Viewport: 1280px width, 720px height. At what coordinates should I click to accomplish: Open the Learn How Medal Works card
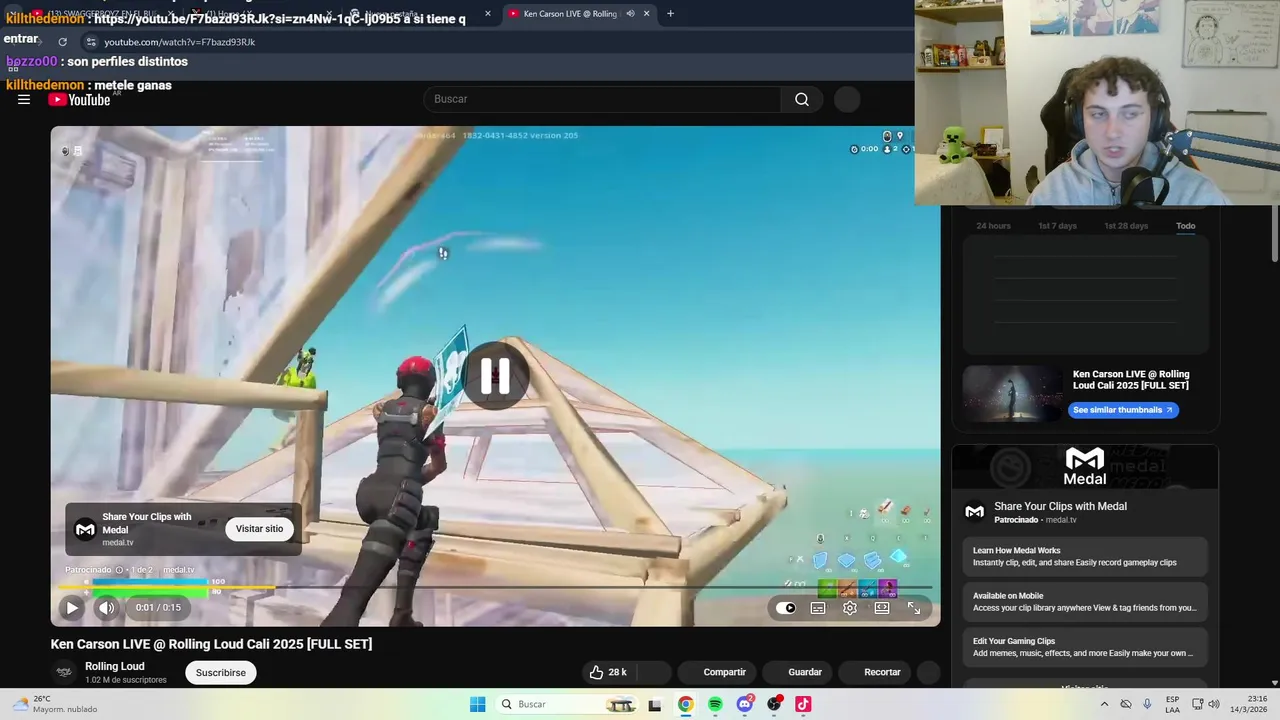(1085, 556)
